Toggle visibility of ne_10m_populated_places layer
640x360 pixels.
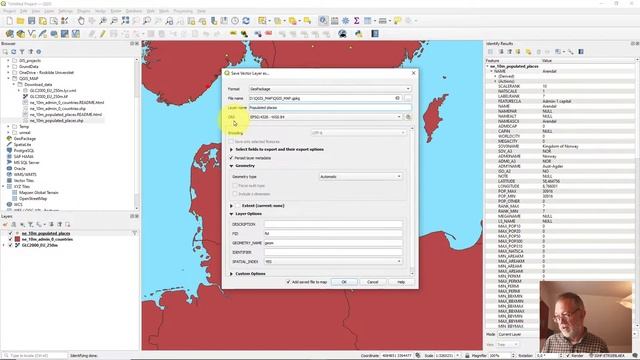pyautogui.click(x=11, y=233)
